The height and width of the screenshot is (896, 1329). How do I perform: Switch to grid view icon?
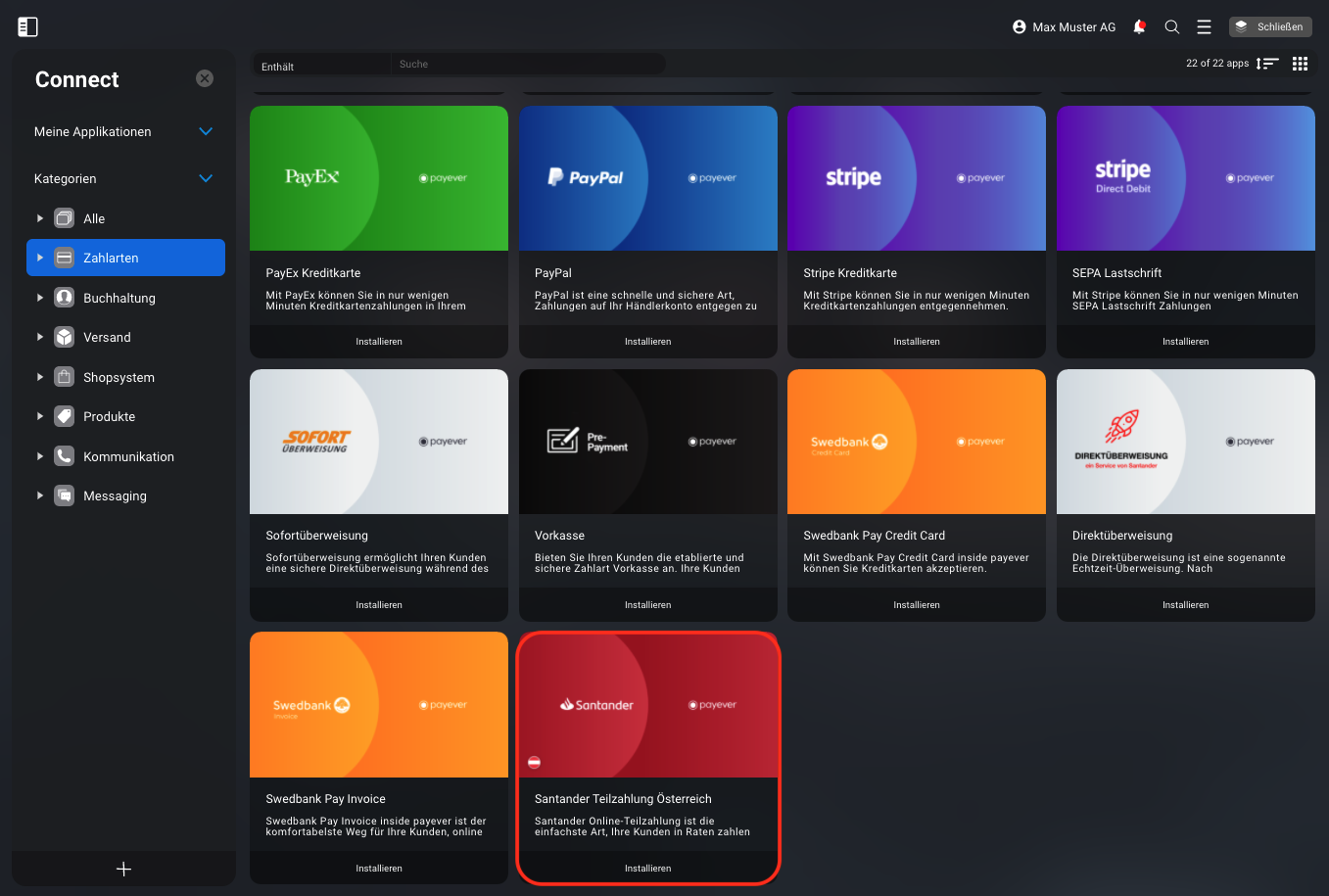pos(1300,64)
